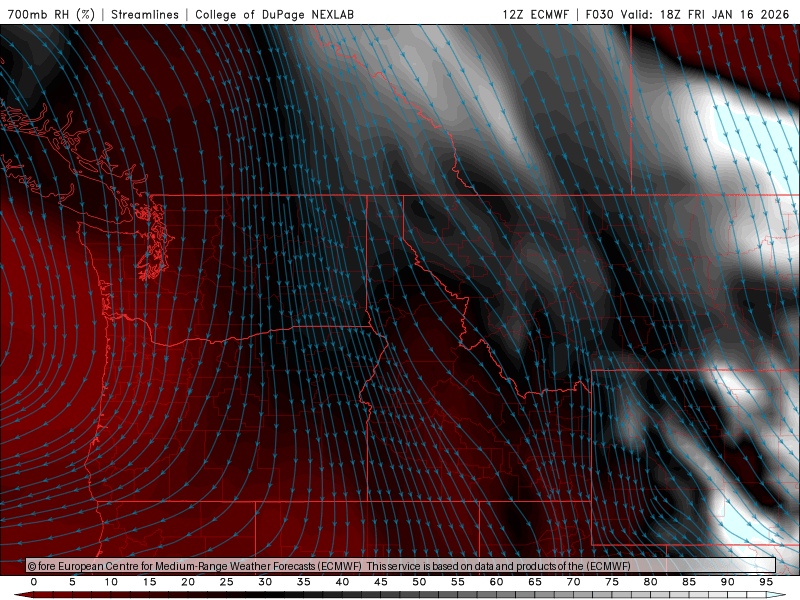Click the "20" value on the color scale

pos(188,582)
